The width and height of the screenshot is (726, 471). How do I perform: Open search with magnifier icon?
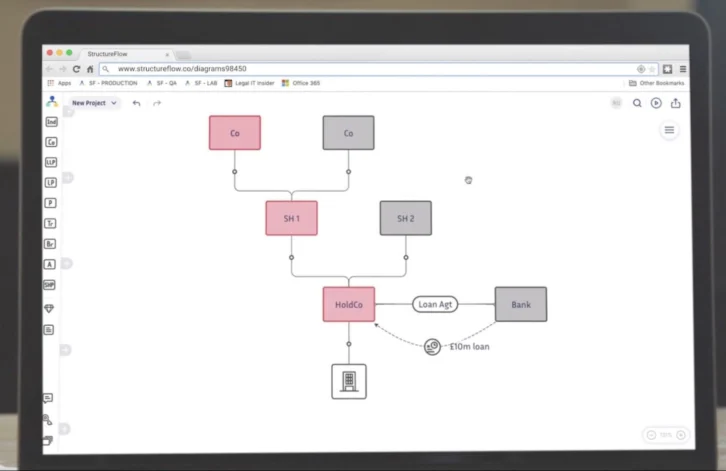coord(637,103)
